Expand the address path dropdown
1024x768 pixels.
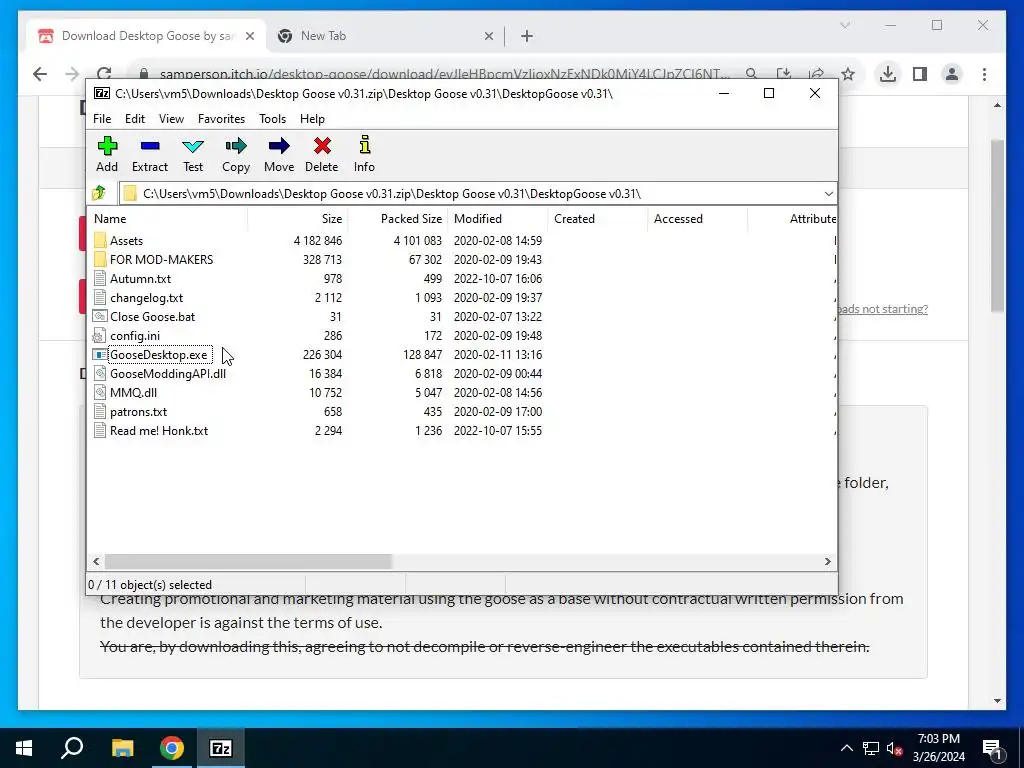tap(828, 193)
